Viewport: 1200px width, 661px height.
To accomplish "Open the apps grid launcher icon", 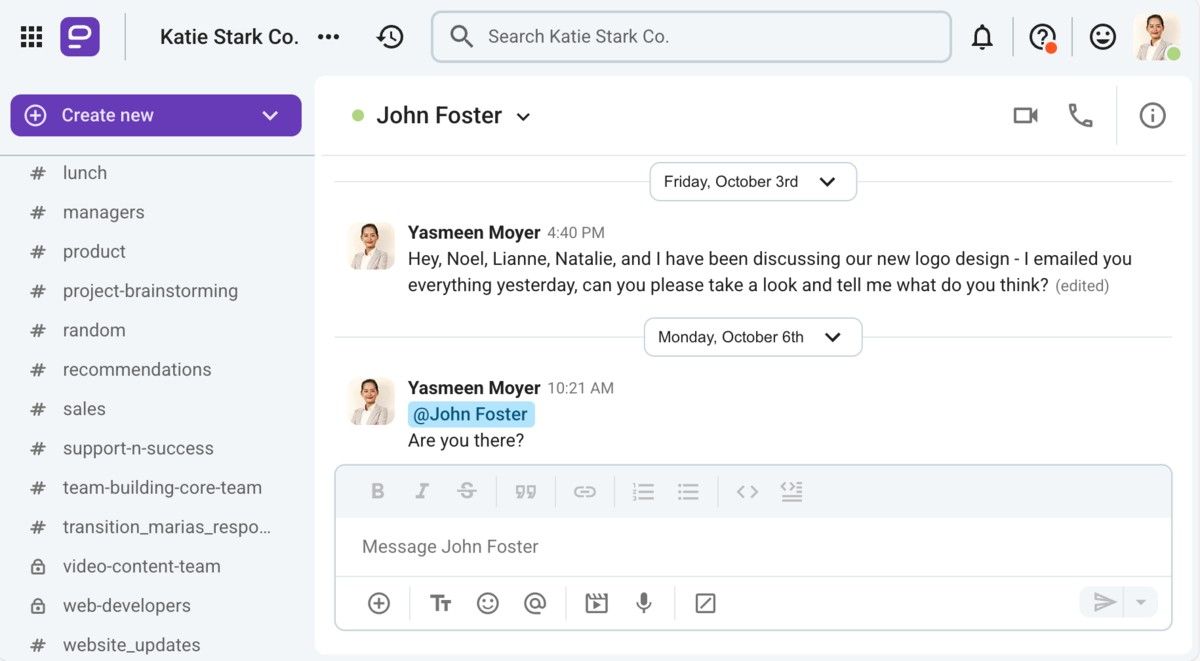I will coord(31,37).
